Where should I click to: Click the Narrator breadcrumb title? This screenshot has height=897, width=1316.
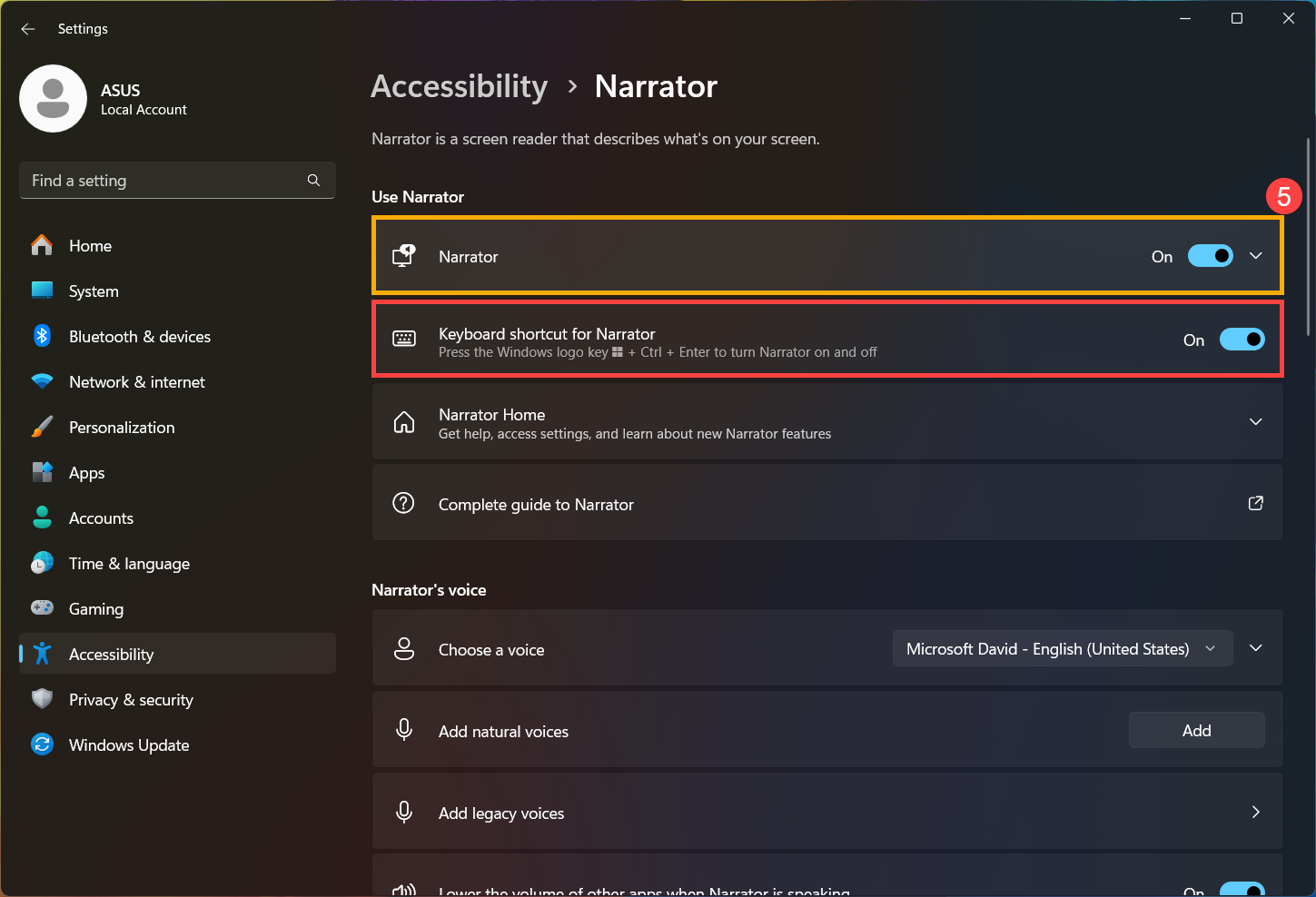tap(656, 86)
